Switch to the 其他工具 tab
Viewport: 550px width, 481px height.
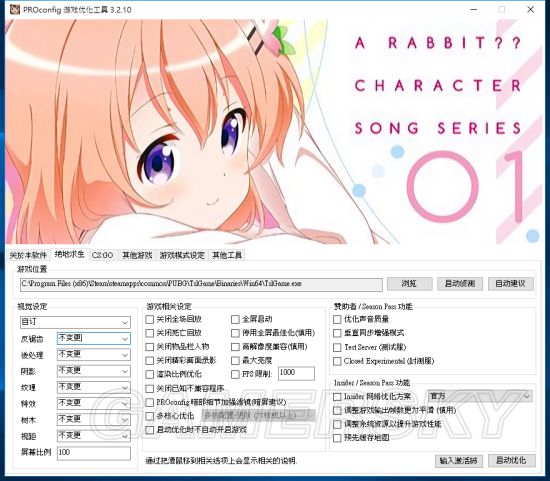tap(227, 255)
